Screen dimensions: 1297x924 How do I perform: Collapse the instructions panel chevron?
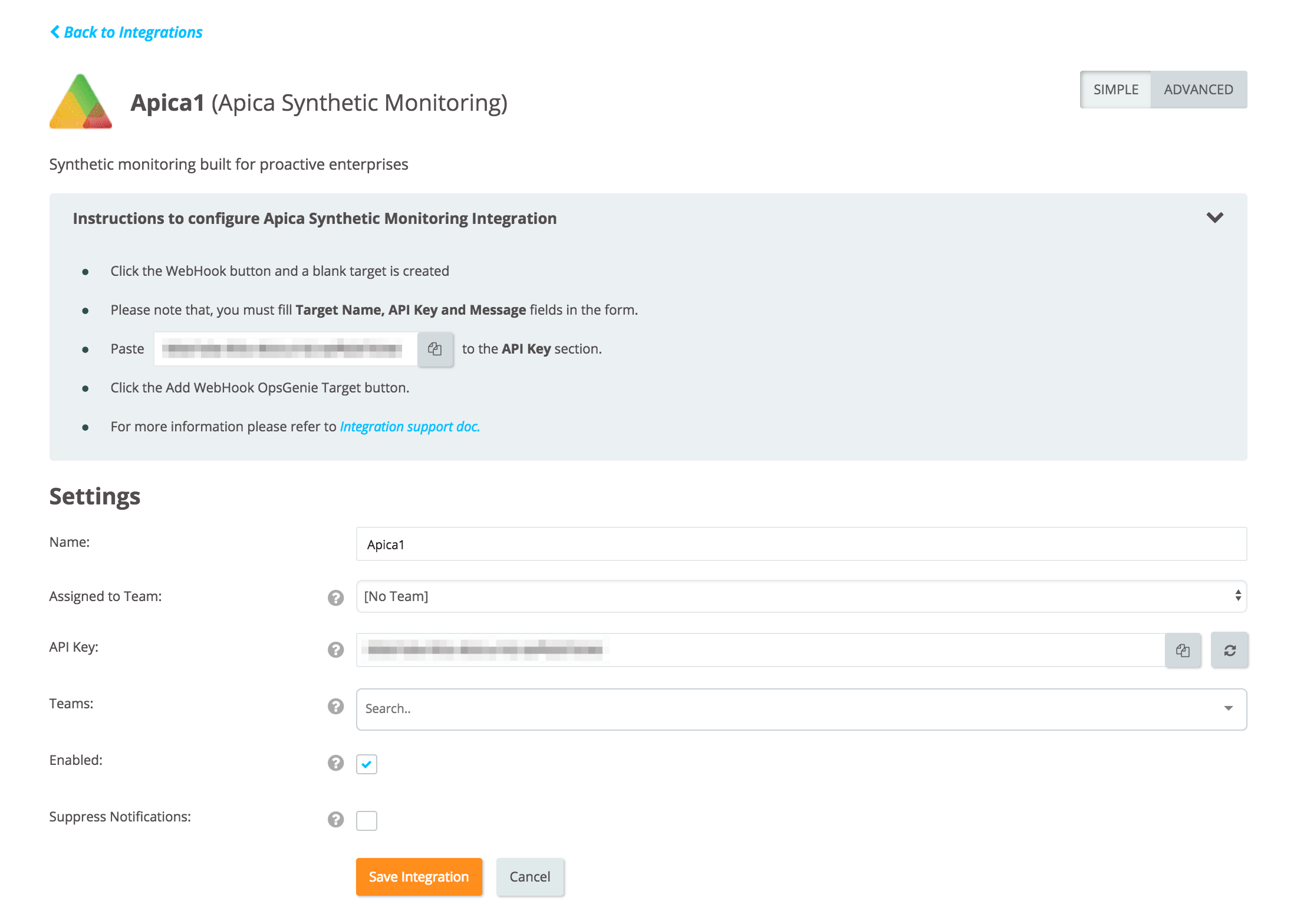[x=1214, y=217]
